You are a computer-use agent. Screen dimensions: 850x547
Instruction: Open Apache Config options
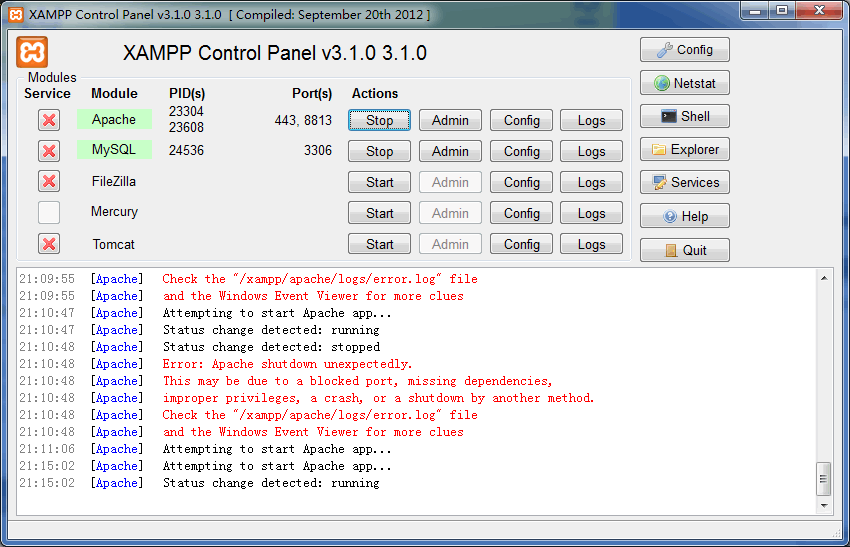[x=521, y=120]
